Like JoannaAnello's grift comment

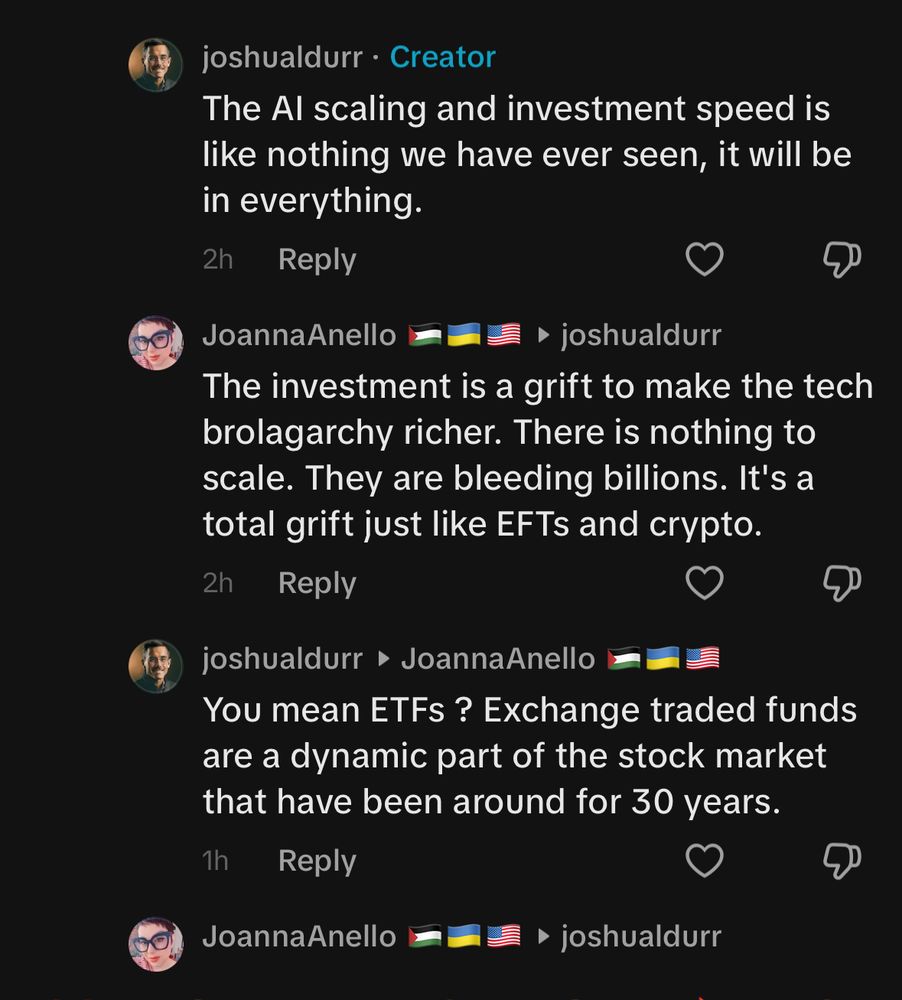click(704, 582)
